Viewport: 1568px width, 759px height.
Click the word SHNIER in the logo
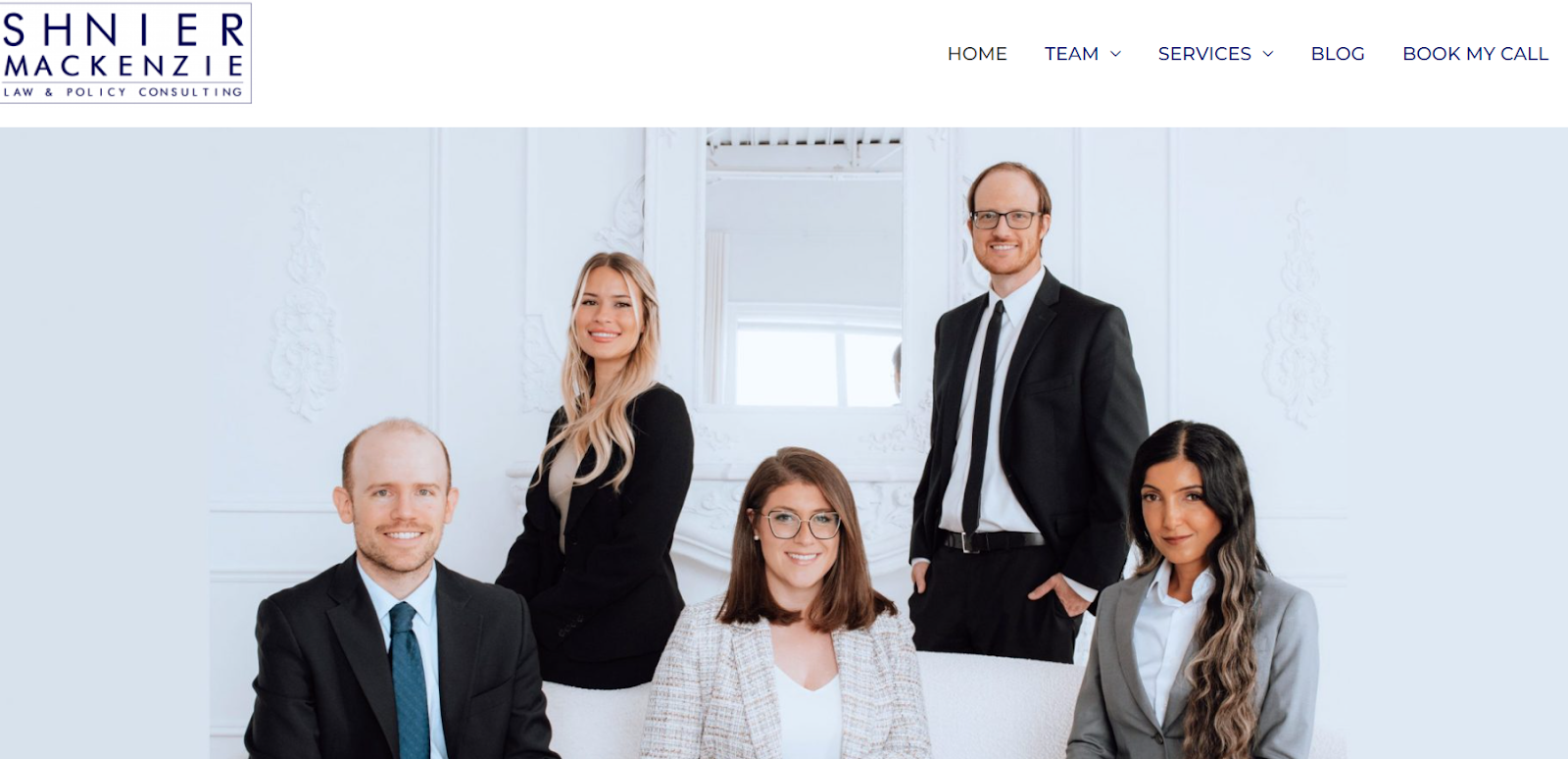(123, 30)
